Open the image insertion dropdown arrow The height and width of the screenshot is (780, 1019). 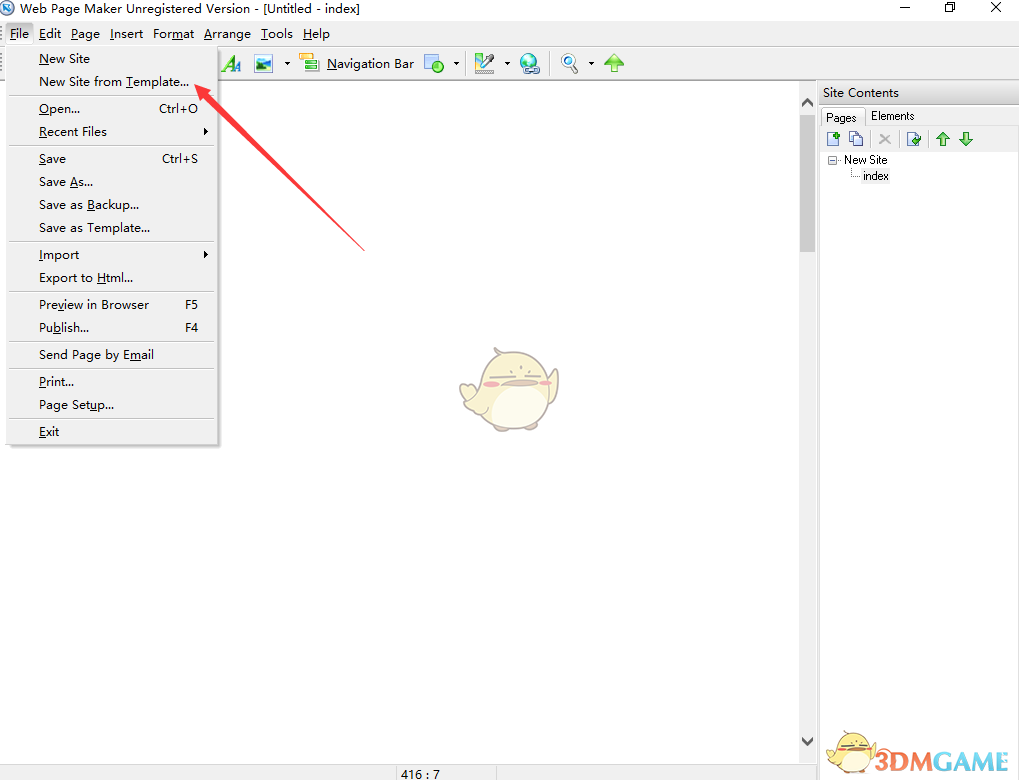[286, 63]
